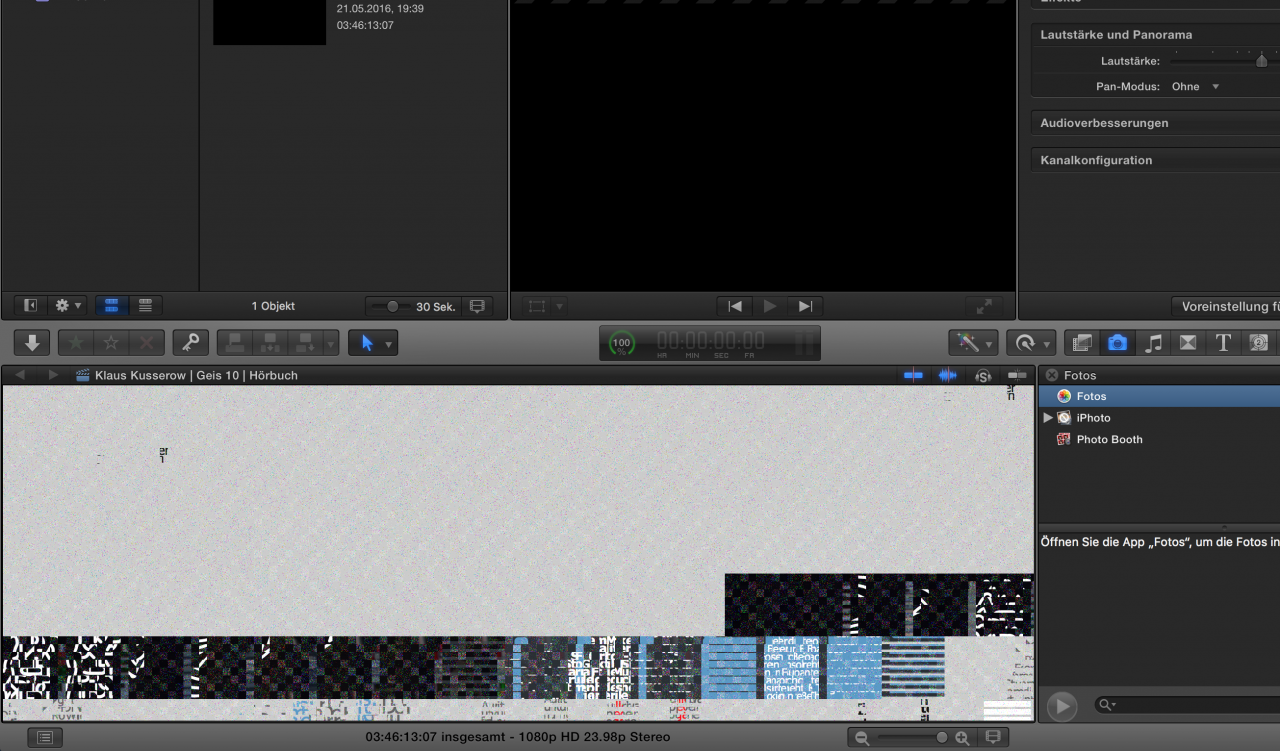Reject clip with the red X
Image resolution: width=1280 pixels, height=751 pixels.
pyautogui.click(x=147, y=343)
